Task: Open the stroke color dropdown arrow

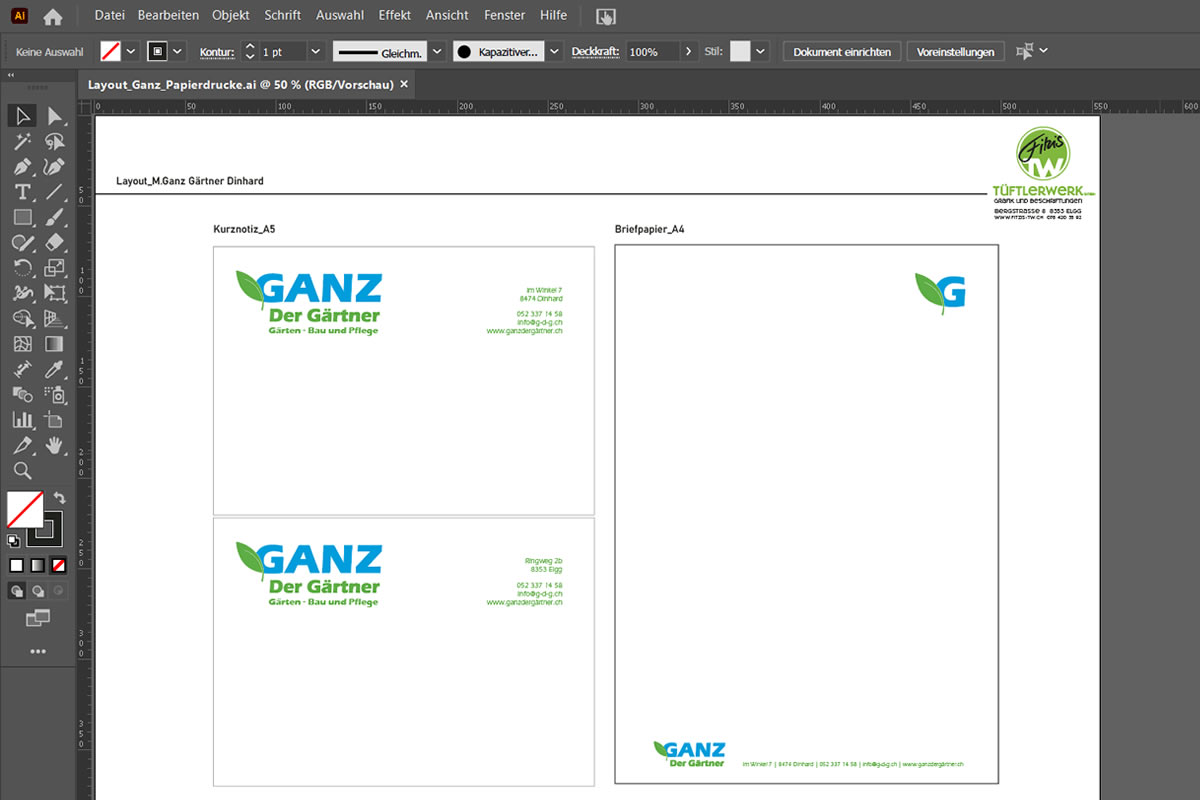Action: (178, 51)
